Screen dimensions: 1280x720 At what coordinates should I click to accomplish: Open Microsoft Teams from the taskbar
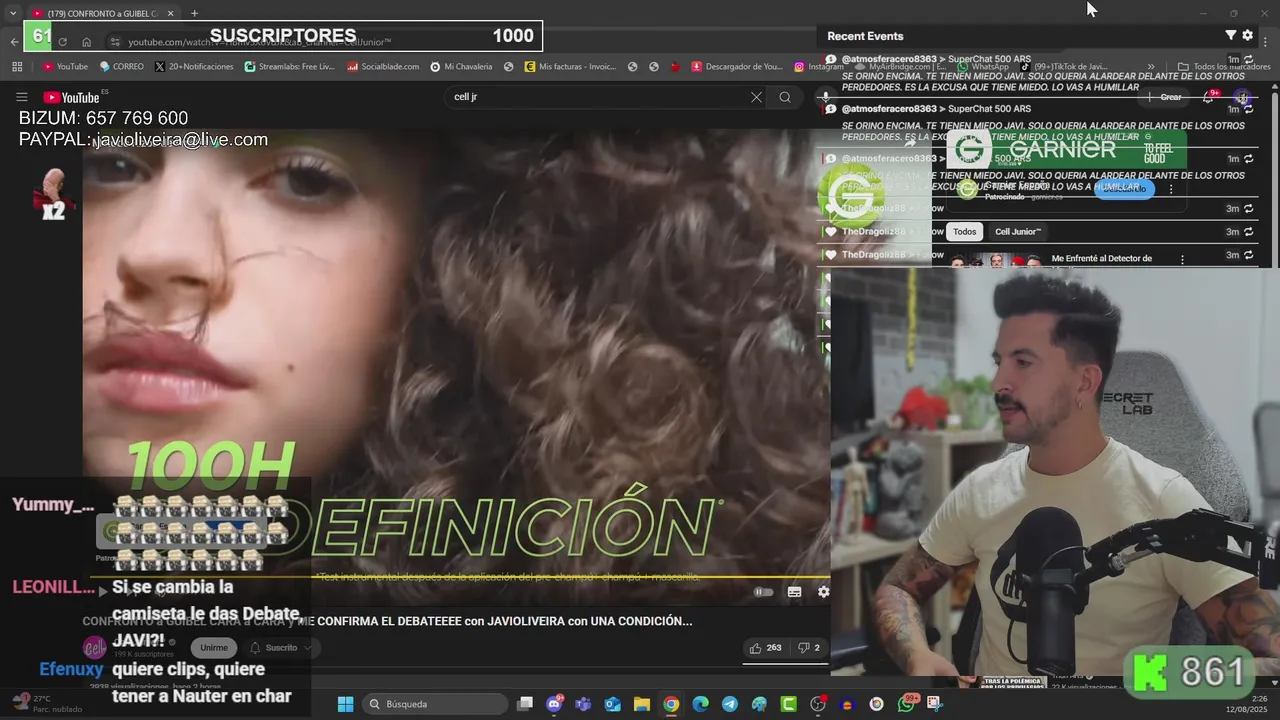point(583,704)
